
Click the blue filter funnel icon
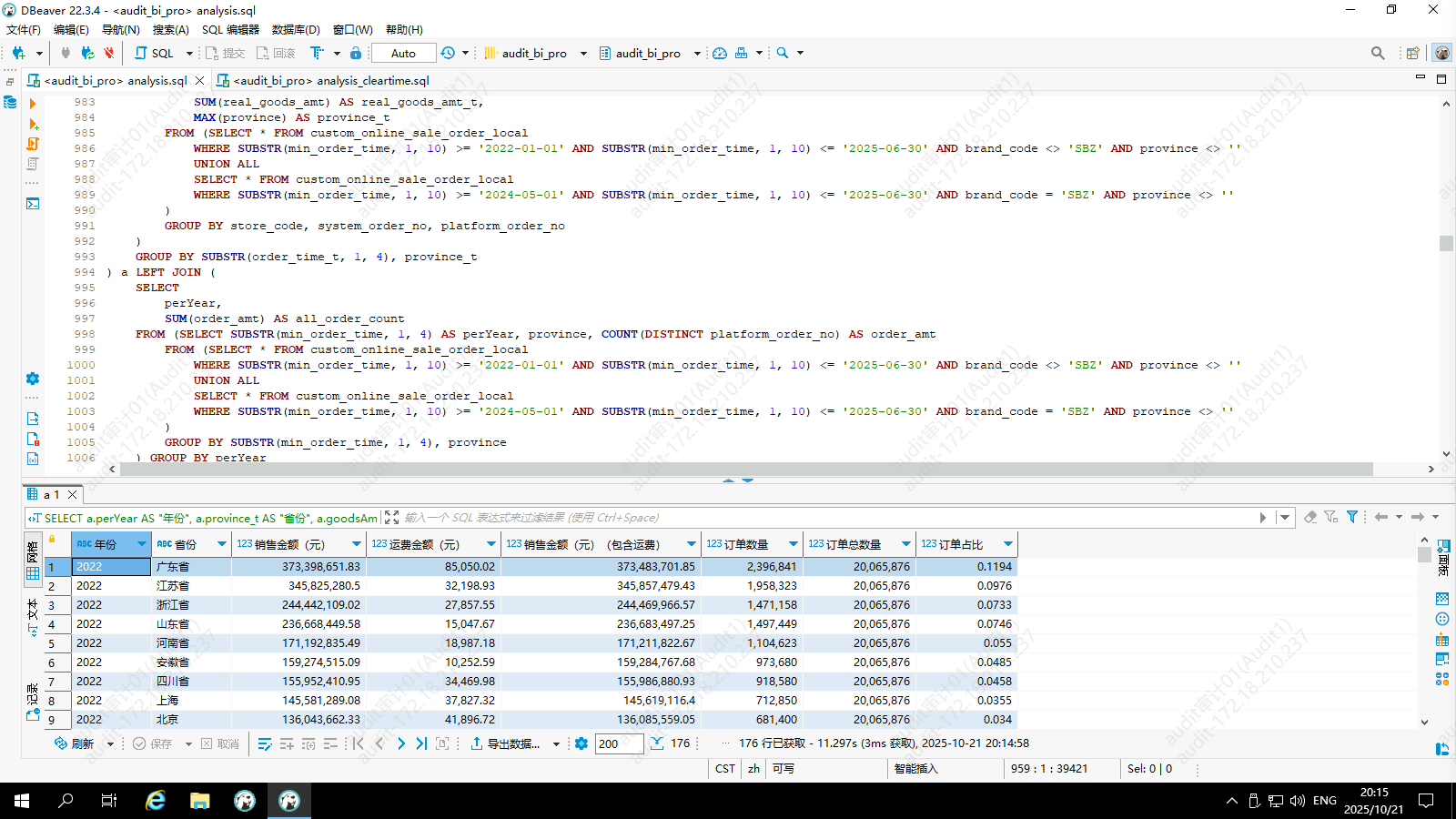(1352, 517)
